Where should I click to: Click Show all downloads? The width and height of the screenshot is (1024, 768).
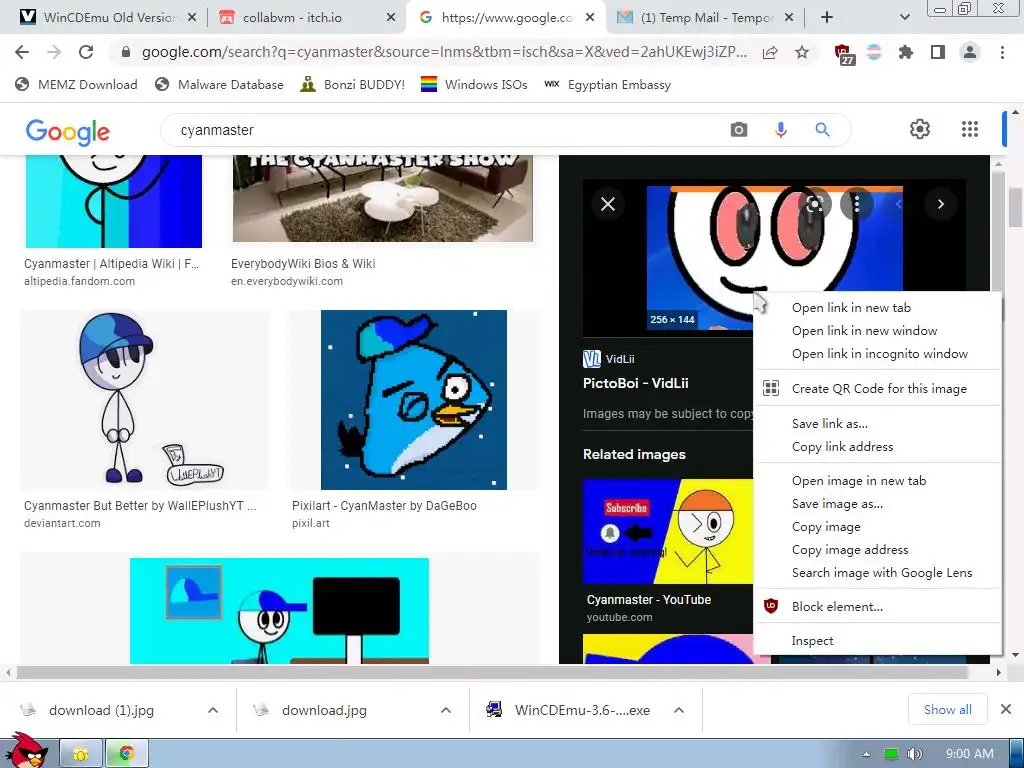click(948, 710)
